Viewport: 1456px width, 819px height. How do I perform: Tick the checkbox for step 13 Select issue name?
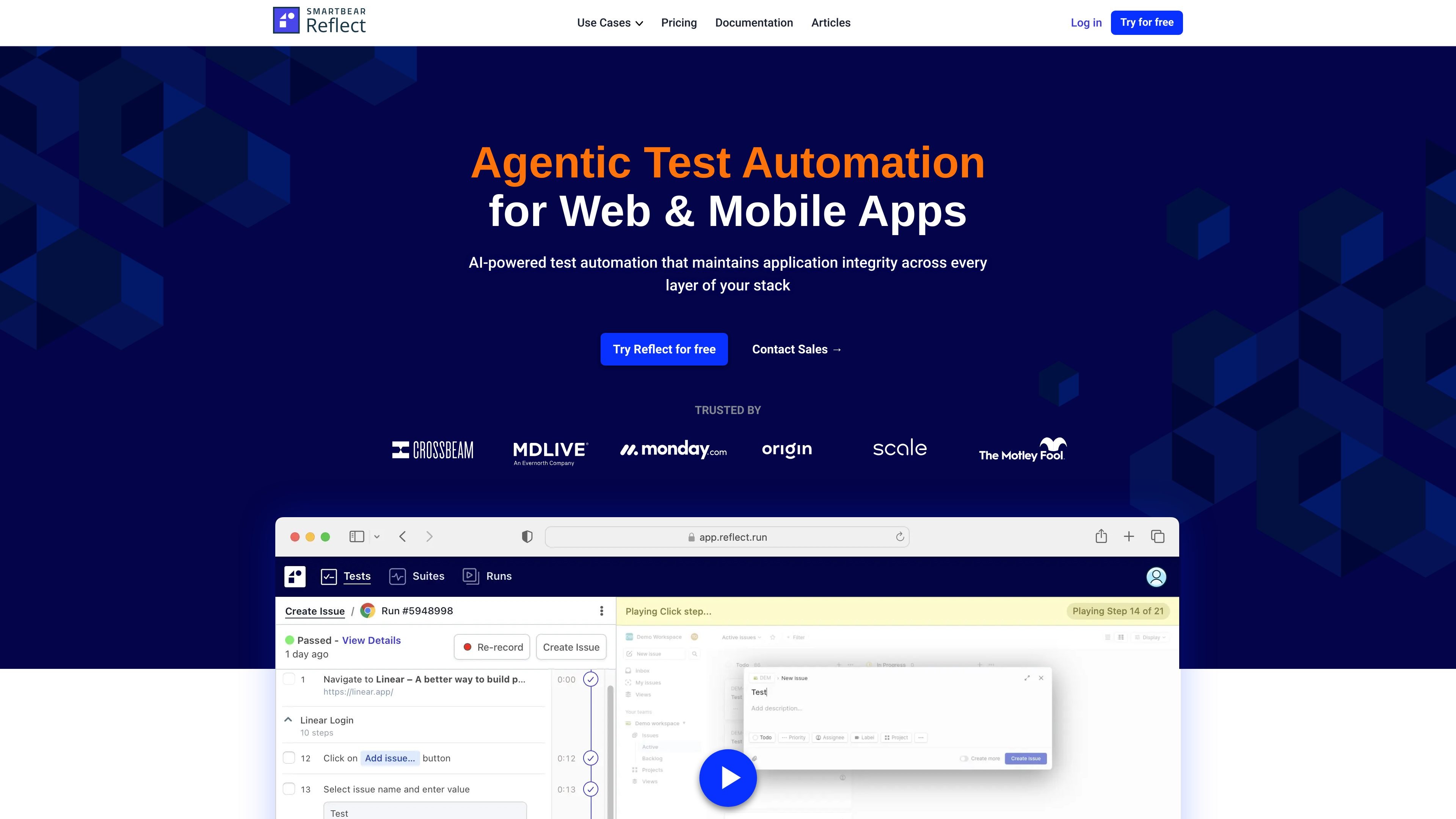(x=289, y=789)
